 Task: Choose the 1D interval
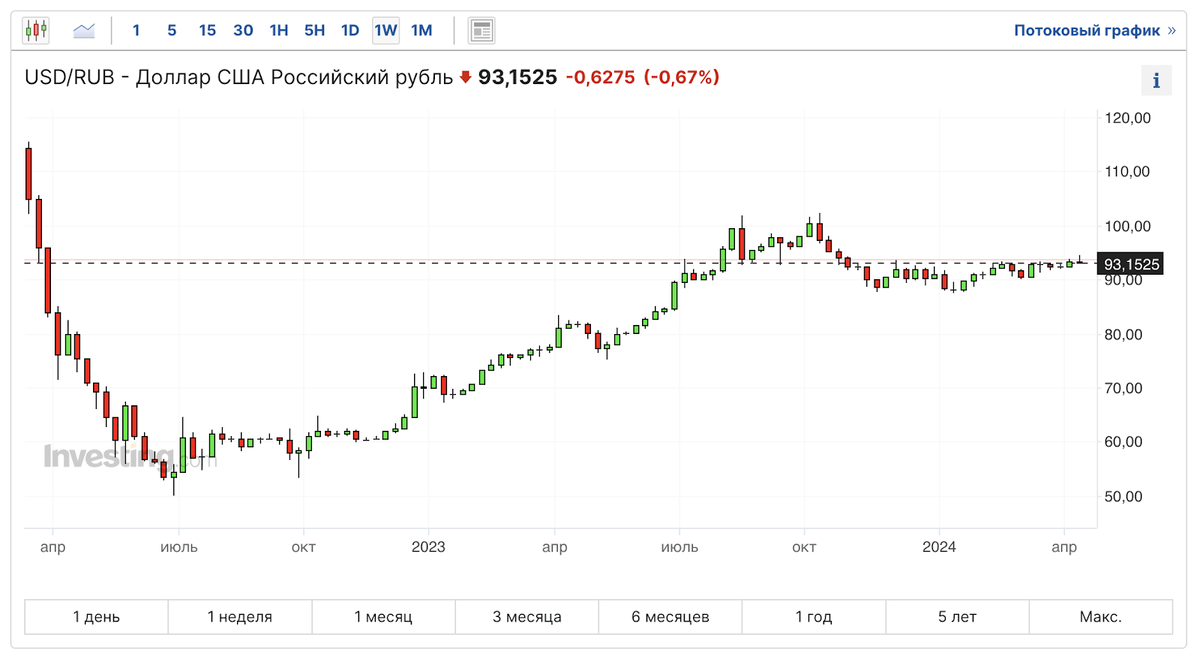pyautogui.click(x=350, y=30)
